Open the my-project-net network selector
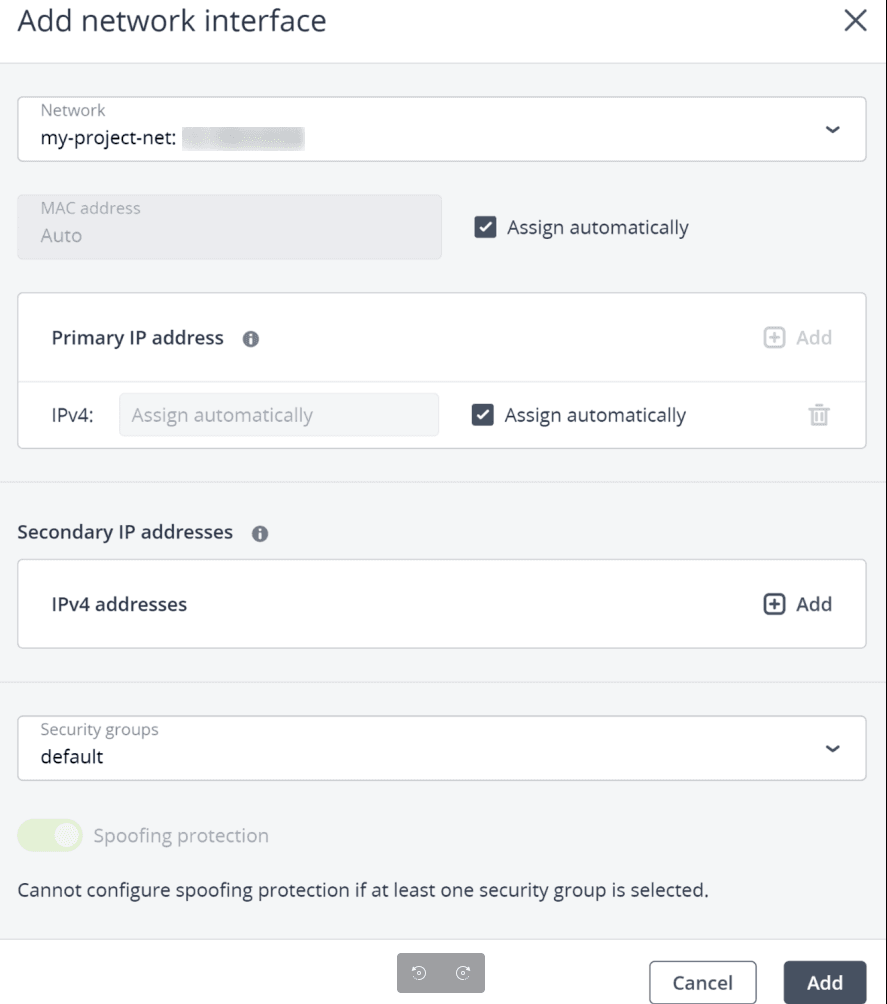The width and height of the screenshot is (887, 1004). (400, 130)
